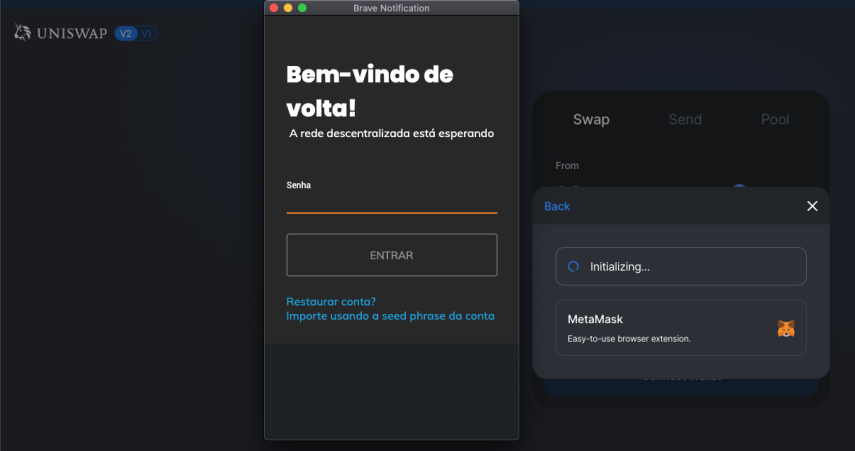Open the Pool tab
The image size is (855, 451).
point(775,119)
